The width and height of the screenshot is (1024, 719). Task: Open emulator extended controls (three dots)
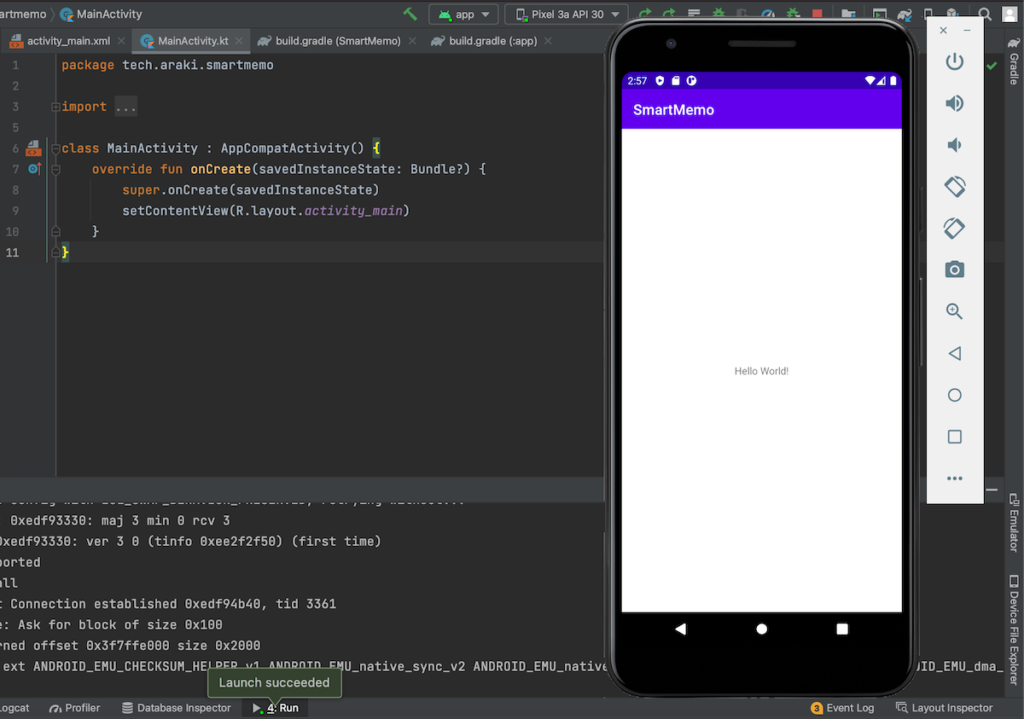click(x=954, y=478)
